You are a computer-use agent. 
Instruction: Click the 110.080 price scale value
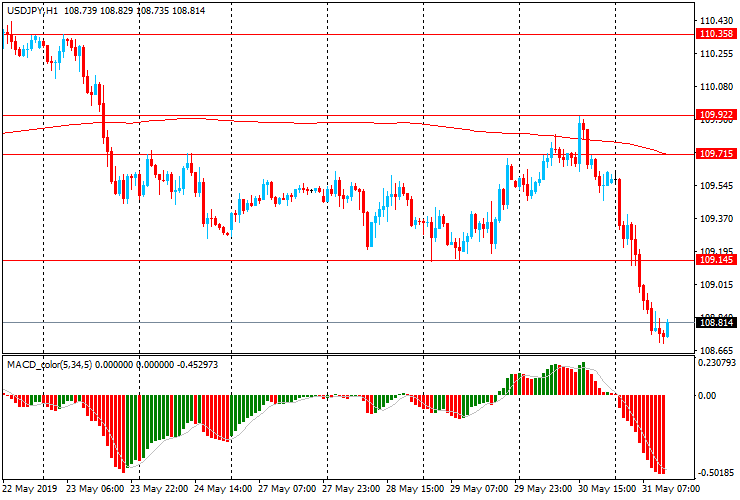716,87
